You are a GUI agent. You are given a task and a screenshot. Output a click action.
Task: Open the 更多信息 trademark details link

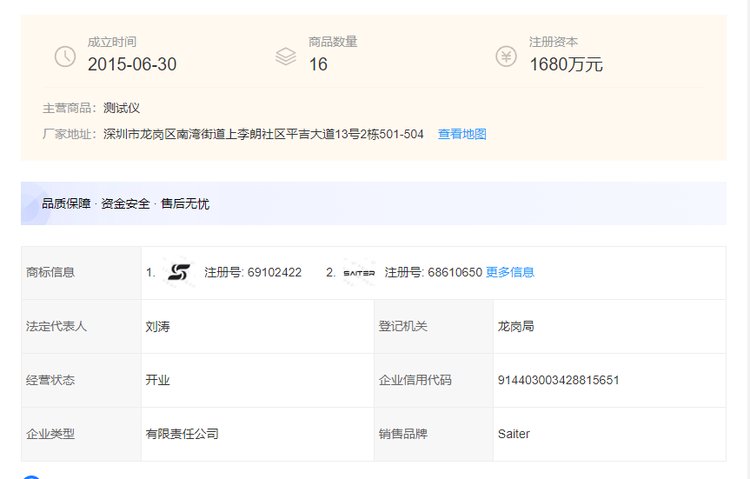click(510, 272)
